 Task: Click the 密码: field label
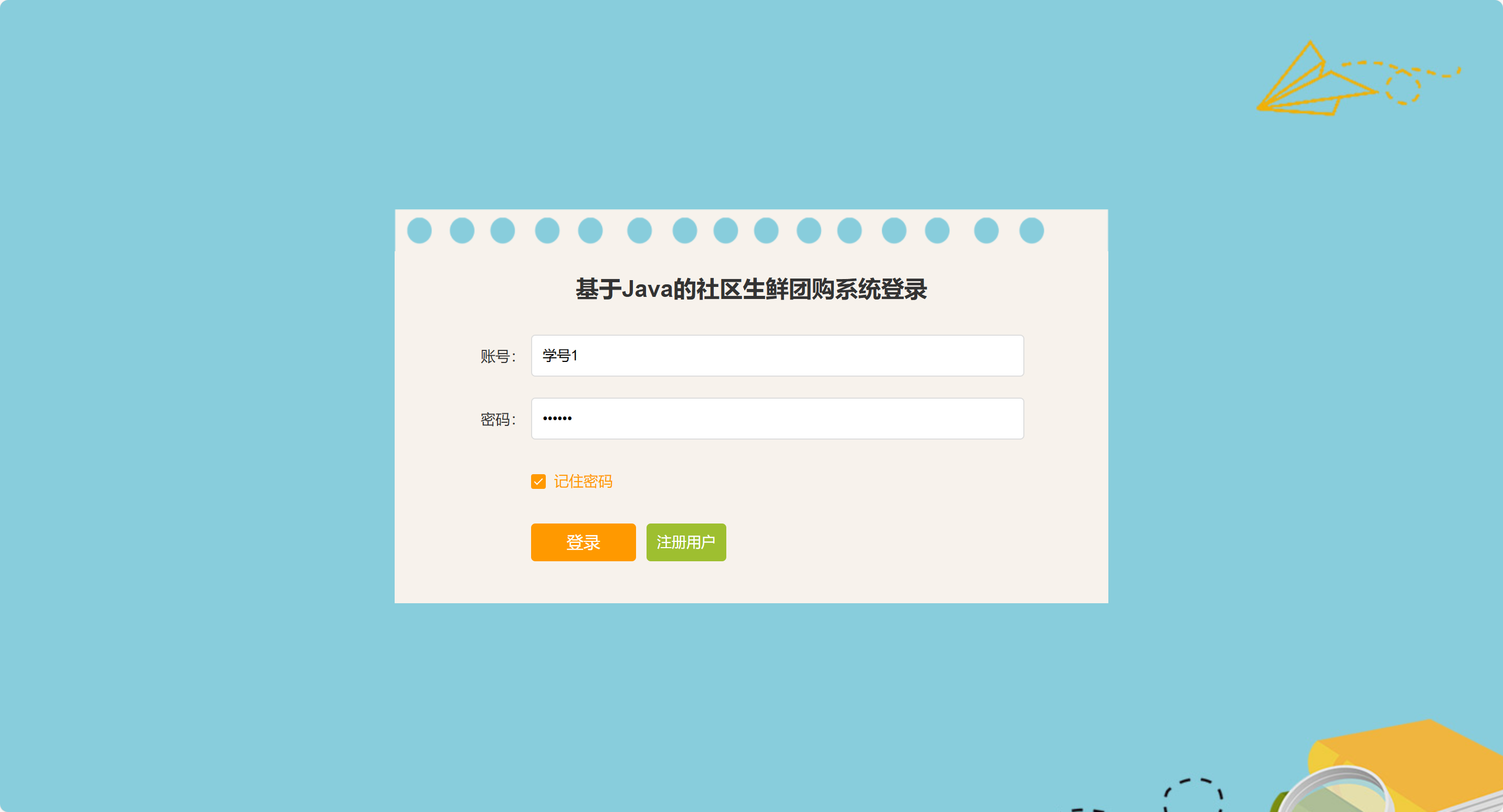[498, 419]
